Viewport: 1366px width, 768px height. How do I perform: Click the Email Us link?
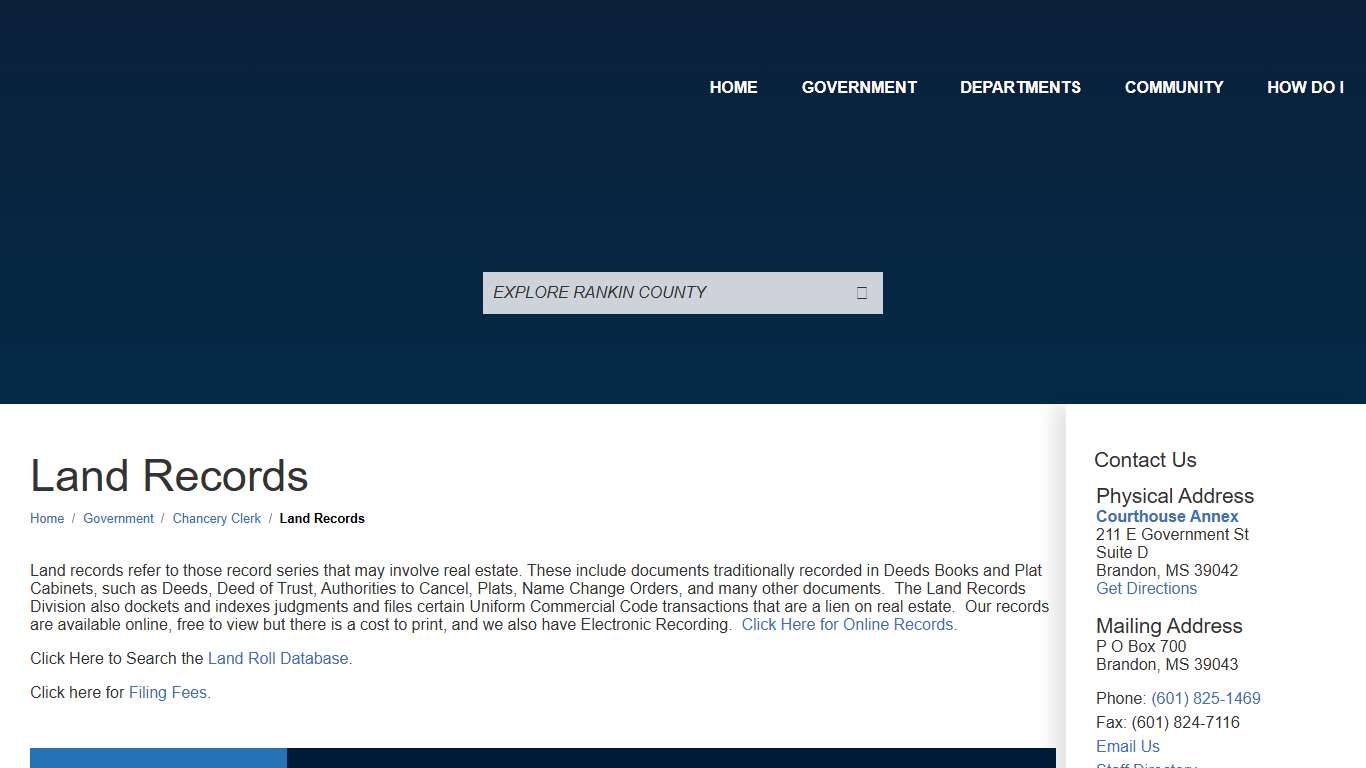pyautogui.click(x=1127, y=746)
